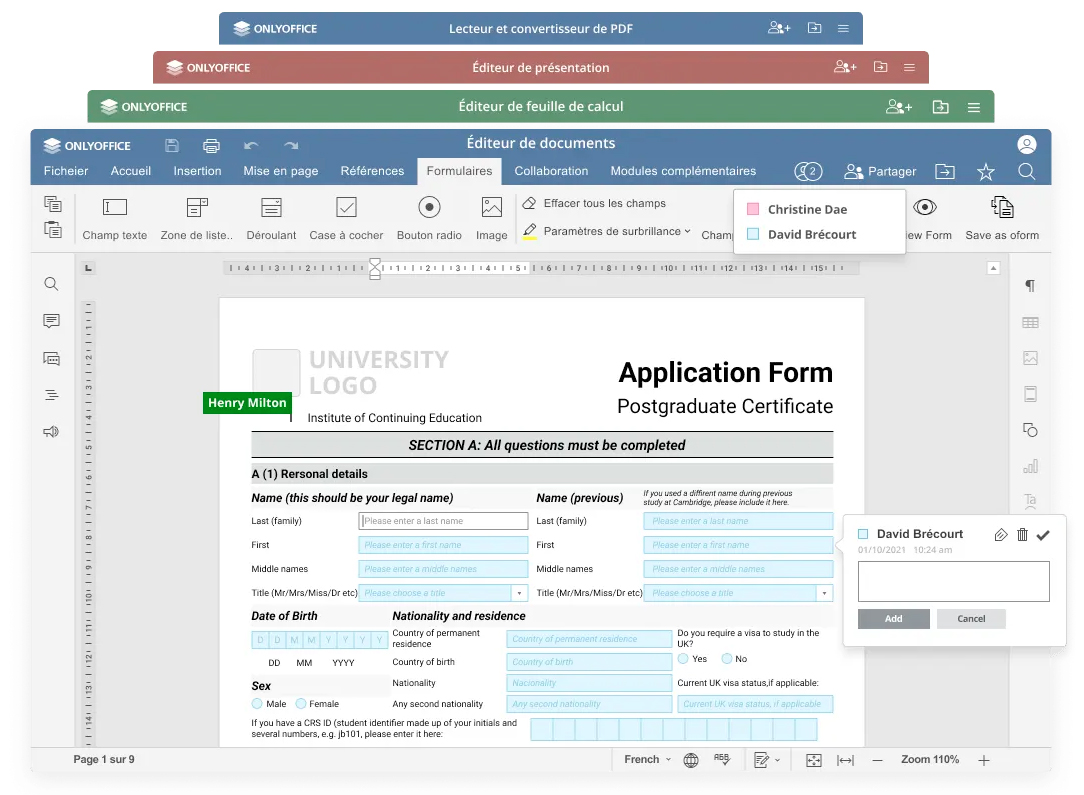Click the Copy icon in the toolbar
1084x795 pixels.
tap(53, 204)
